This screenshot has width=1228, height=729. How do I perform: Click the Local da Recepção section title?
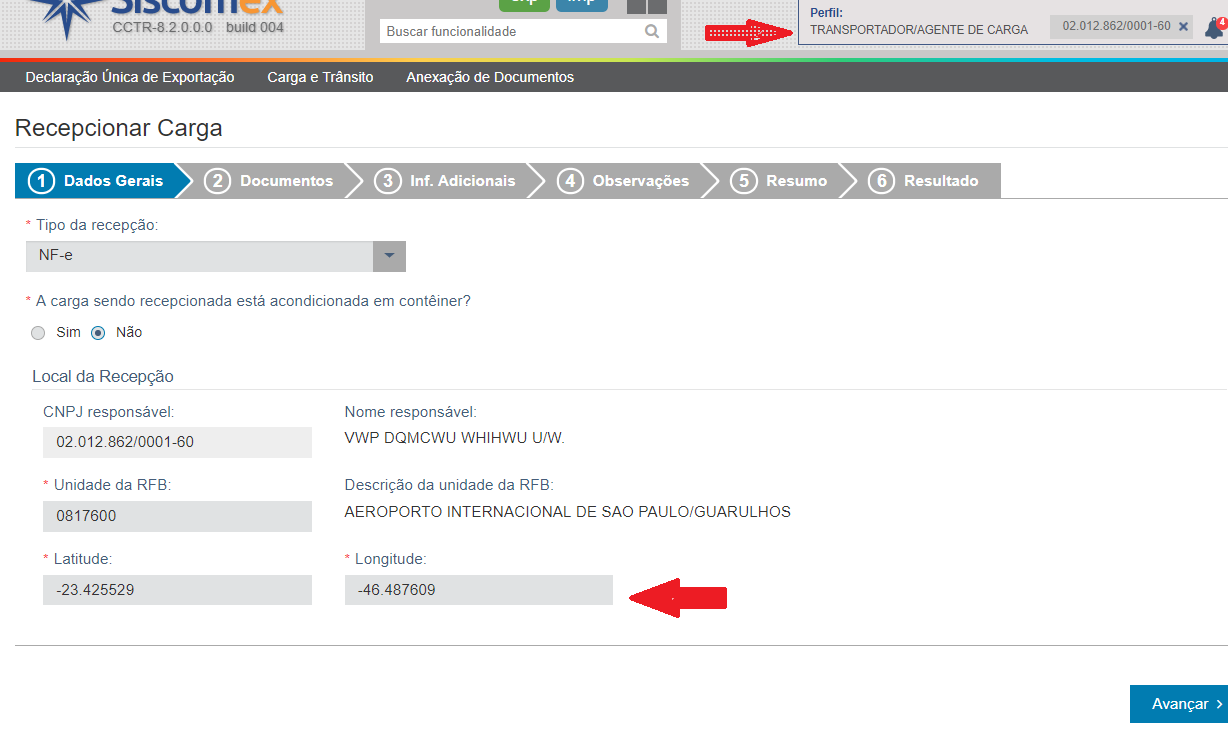click(x=103, y=377)
